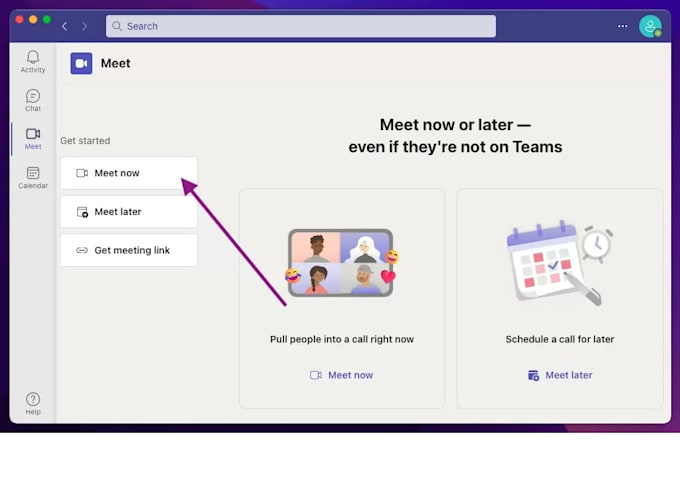Click the video call illustration thumbnail

(x=342, y=263)
